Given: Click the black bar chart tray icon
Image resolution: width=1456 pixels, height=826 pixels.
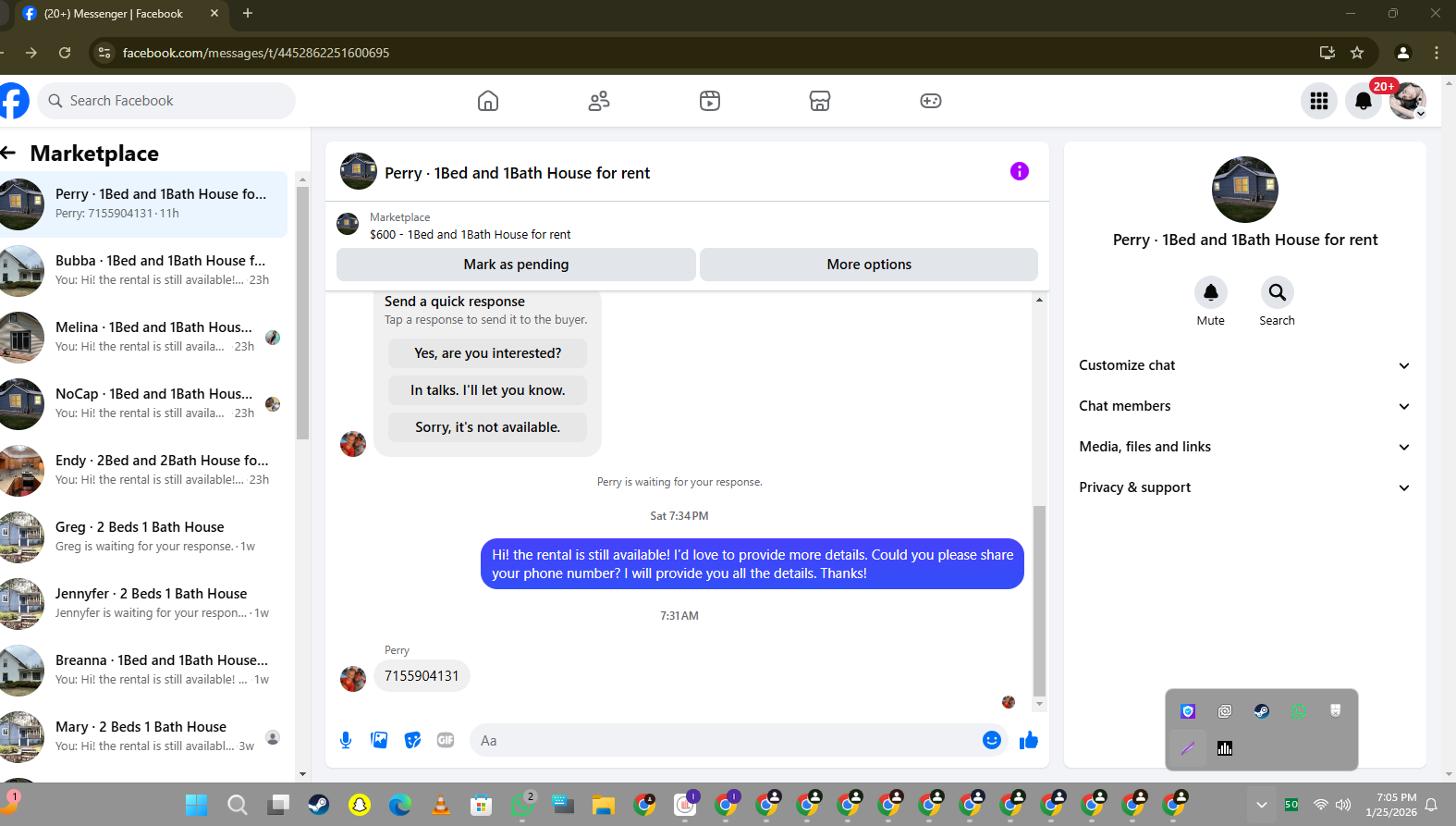Looking at the screenshot, I should (x=1225, y=748).
